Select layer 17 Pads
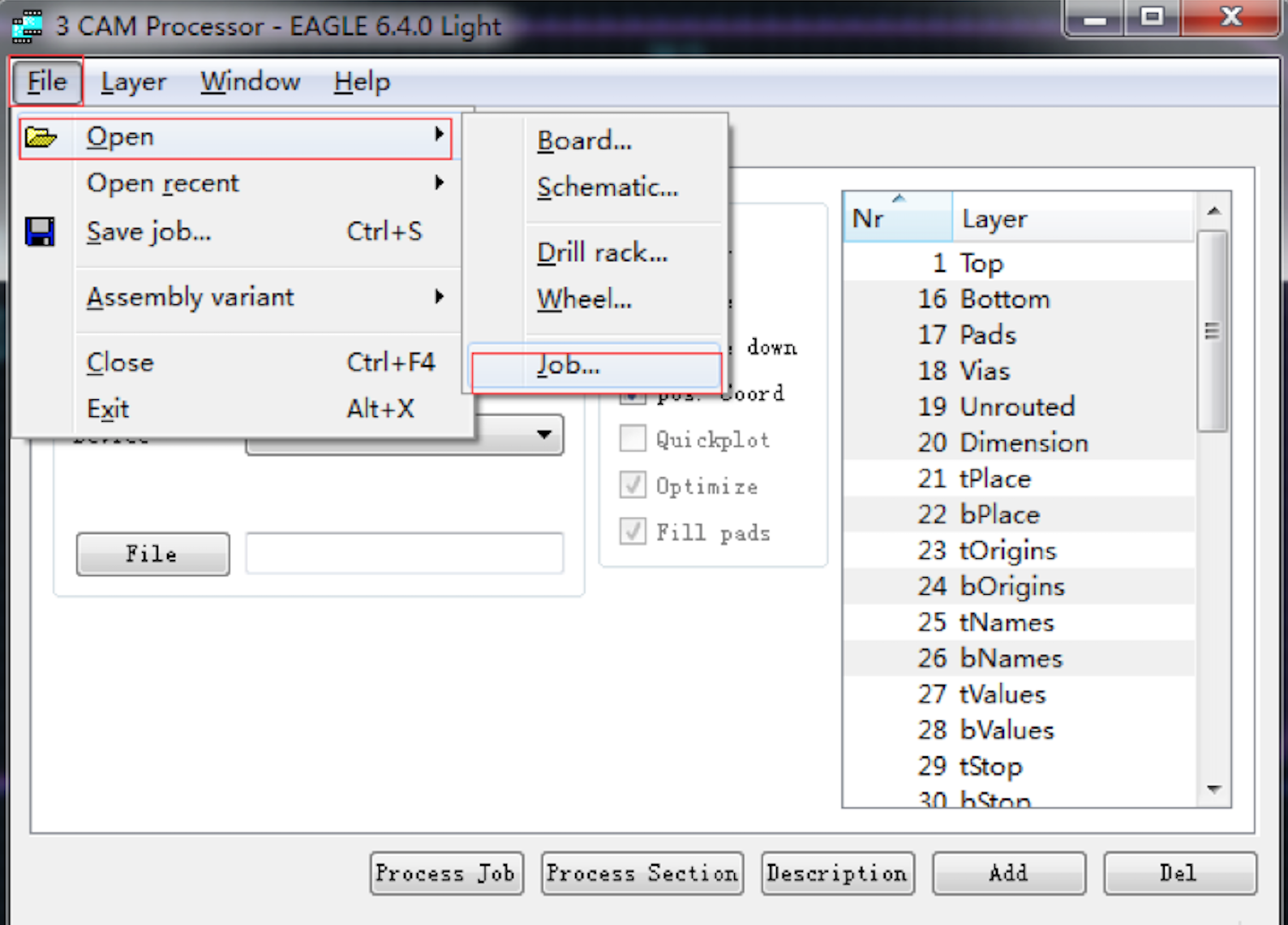Image resolution: width=1288 pixels, height=925 pixels. click(1020, 334)
